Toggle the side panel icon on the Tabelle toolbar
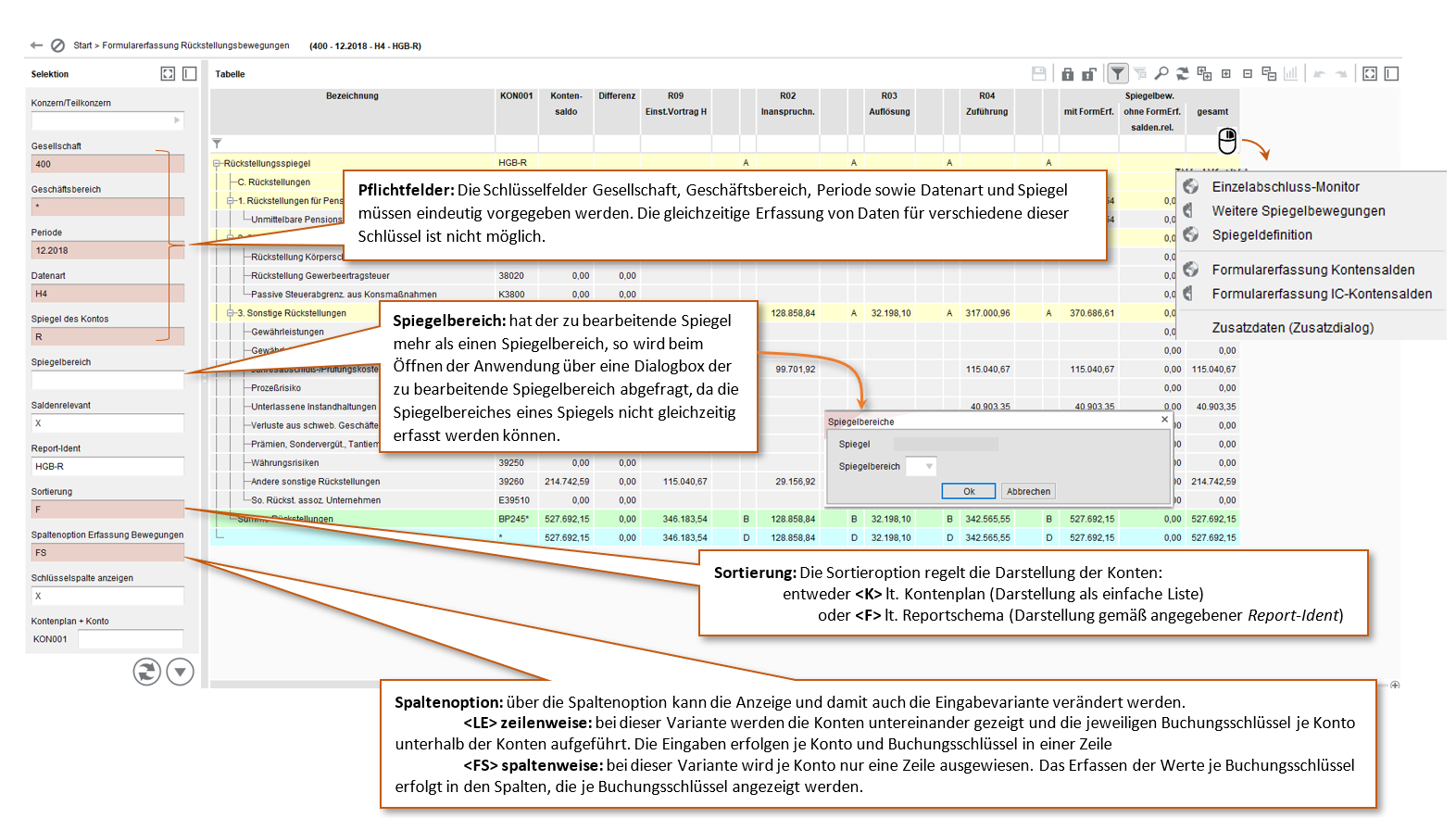Image resolution: width=1456 pixels, height=818 pixels. [1391, 73]
